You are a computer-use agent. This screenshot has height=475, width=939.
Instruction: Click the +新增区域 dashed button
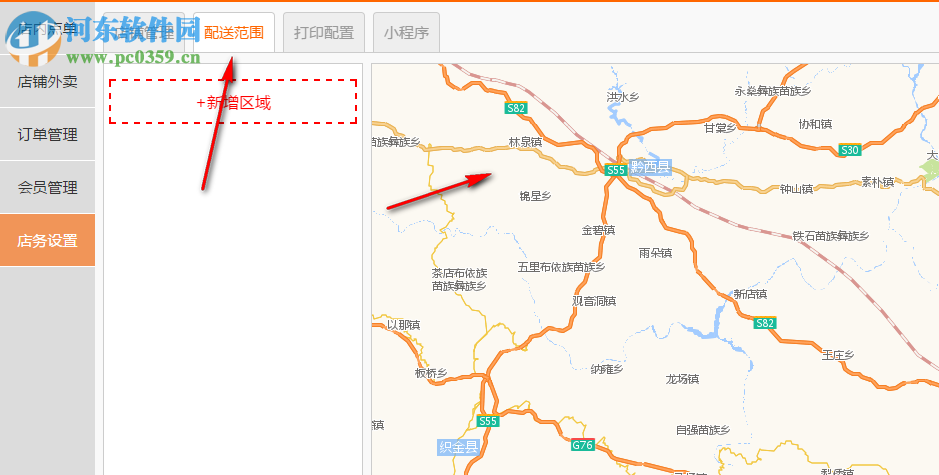click(x=233, y=102)
